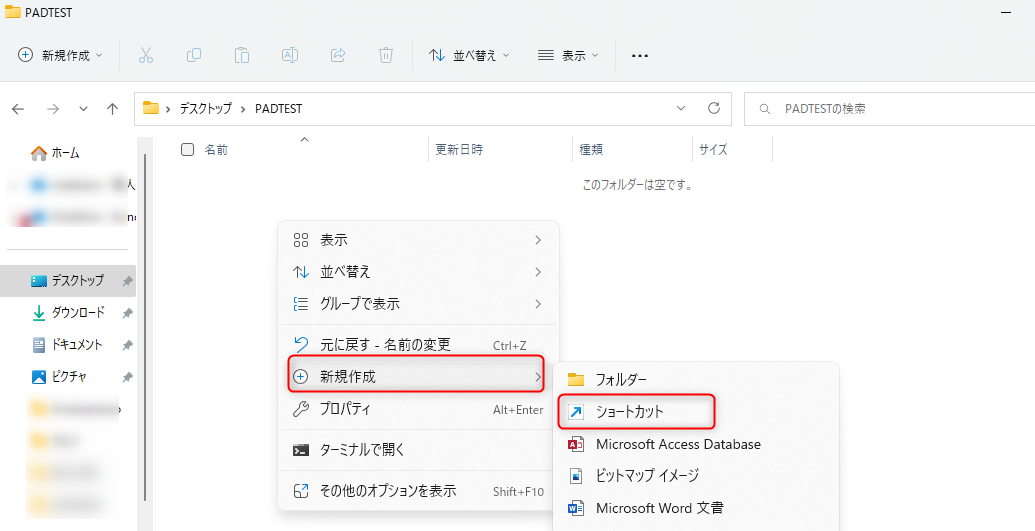Open the 表示 toolbar dropdown
Screen dimensions: 1035x531
[568, 55]
